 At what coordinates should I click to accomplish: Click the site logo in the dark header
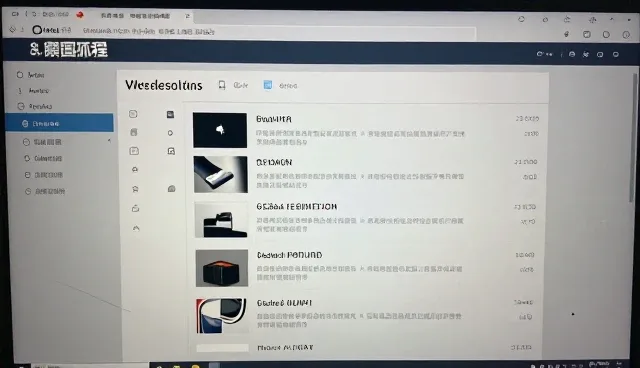click(69, 50)
